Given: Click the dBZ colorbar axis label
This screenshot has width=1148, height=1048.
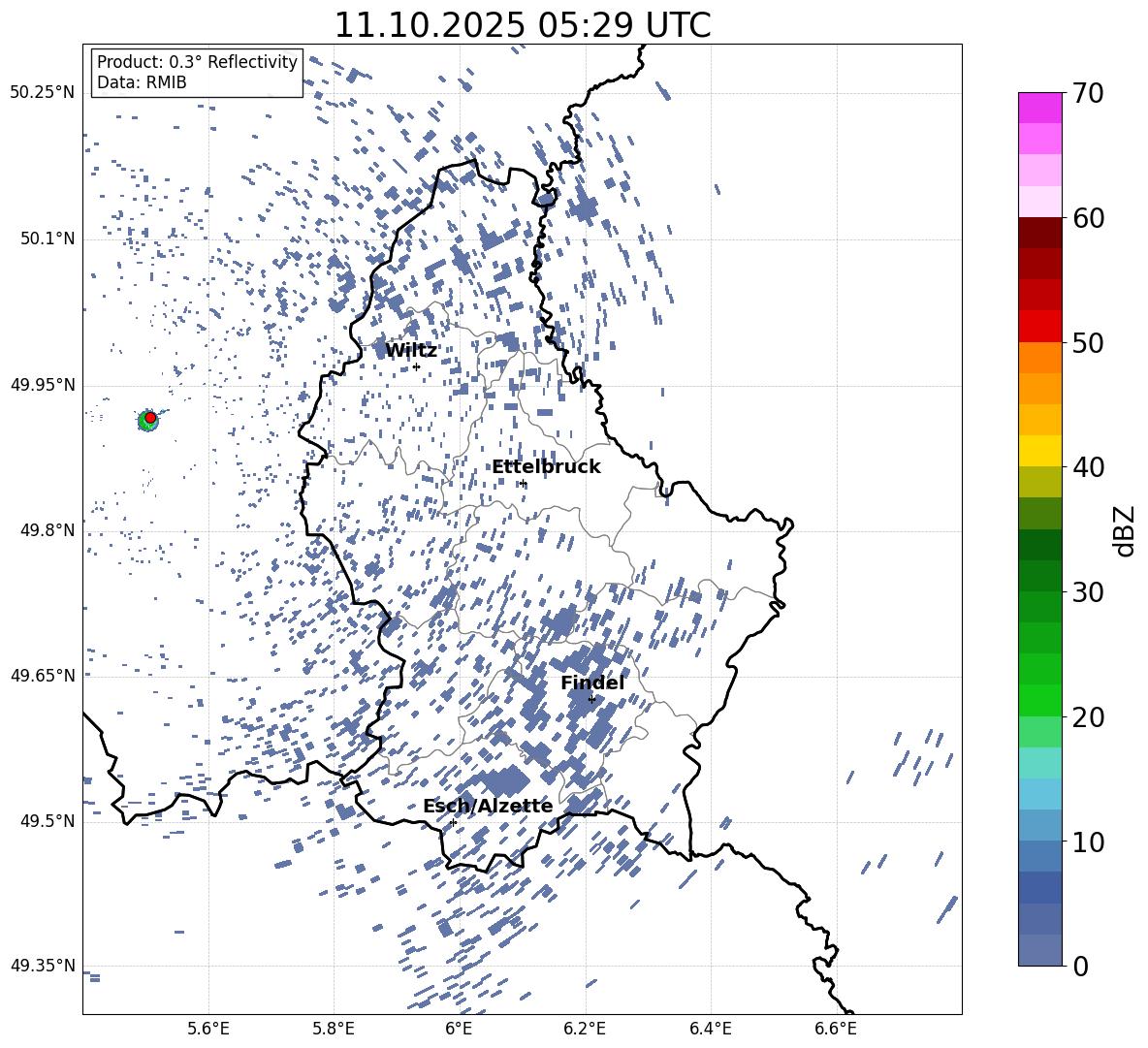Looking at the screenshot, I should point(1126,530).
